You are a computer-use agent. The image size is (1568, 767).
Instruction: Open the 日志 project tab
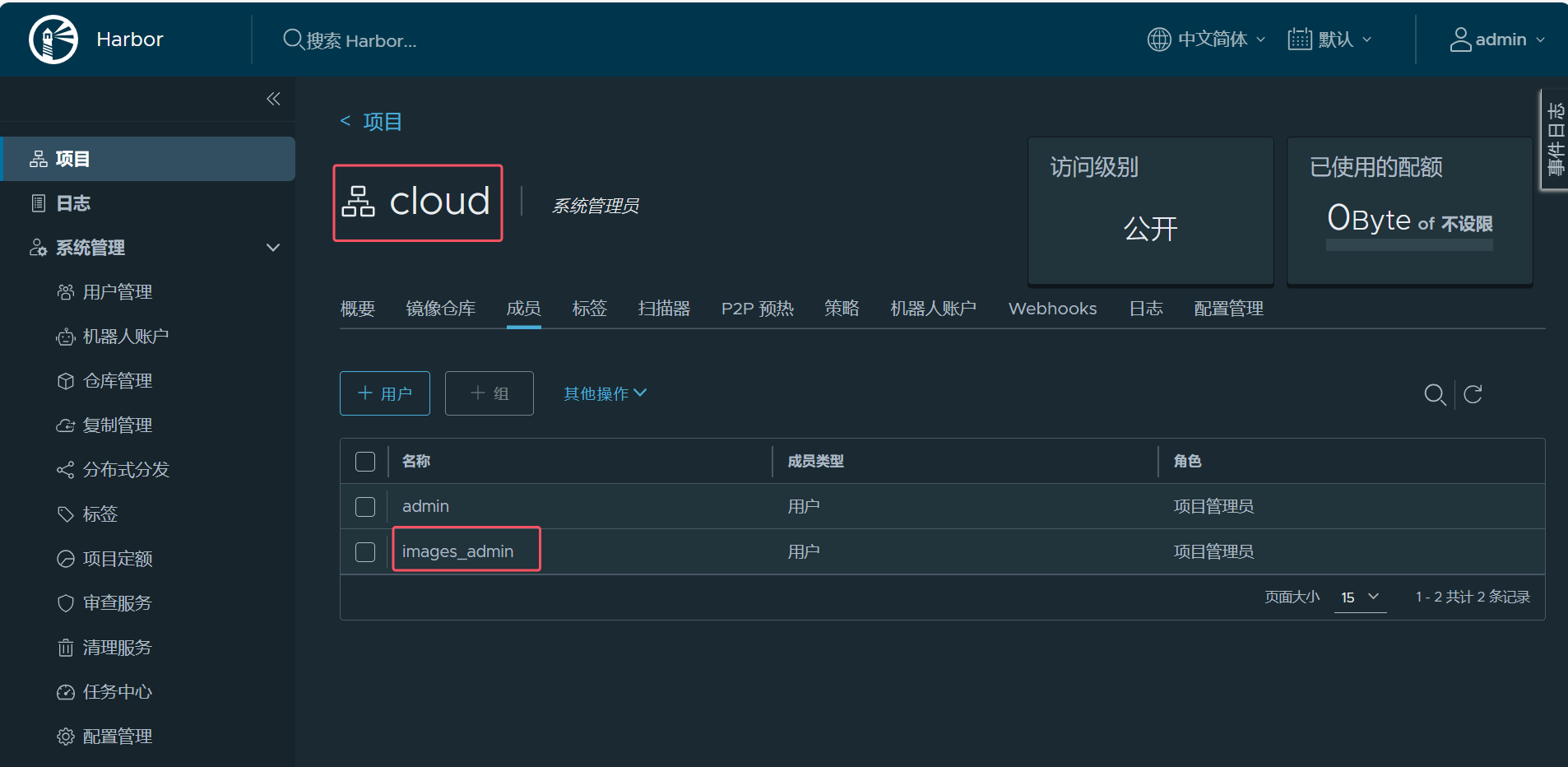1146,309
